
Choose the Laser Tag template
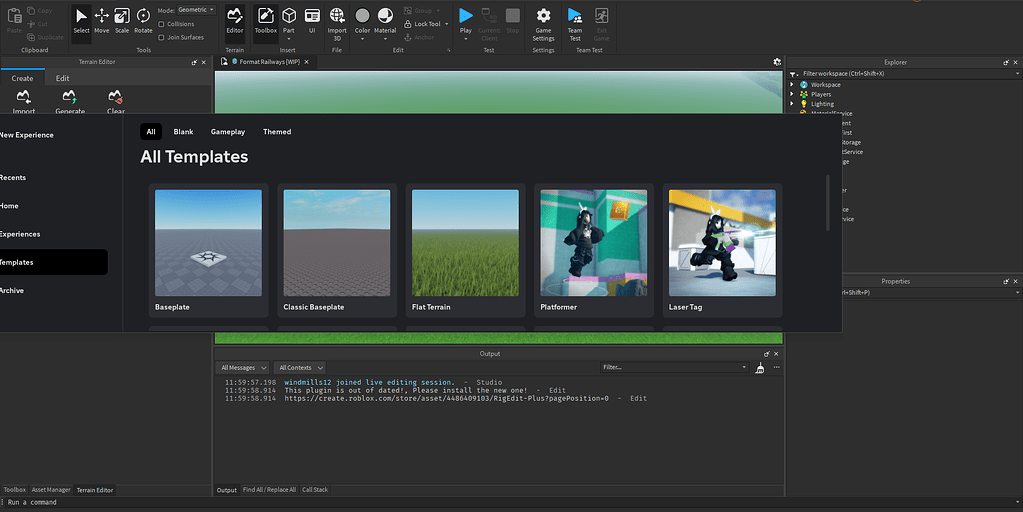[722, 250]
